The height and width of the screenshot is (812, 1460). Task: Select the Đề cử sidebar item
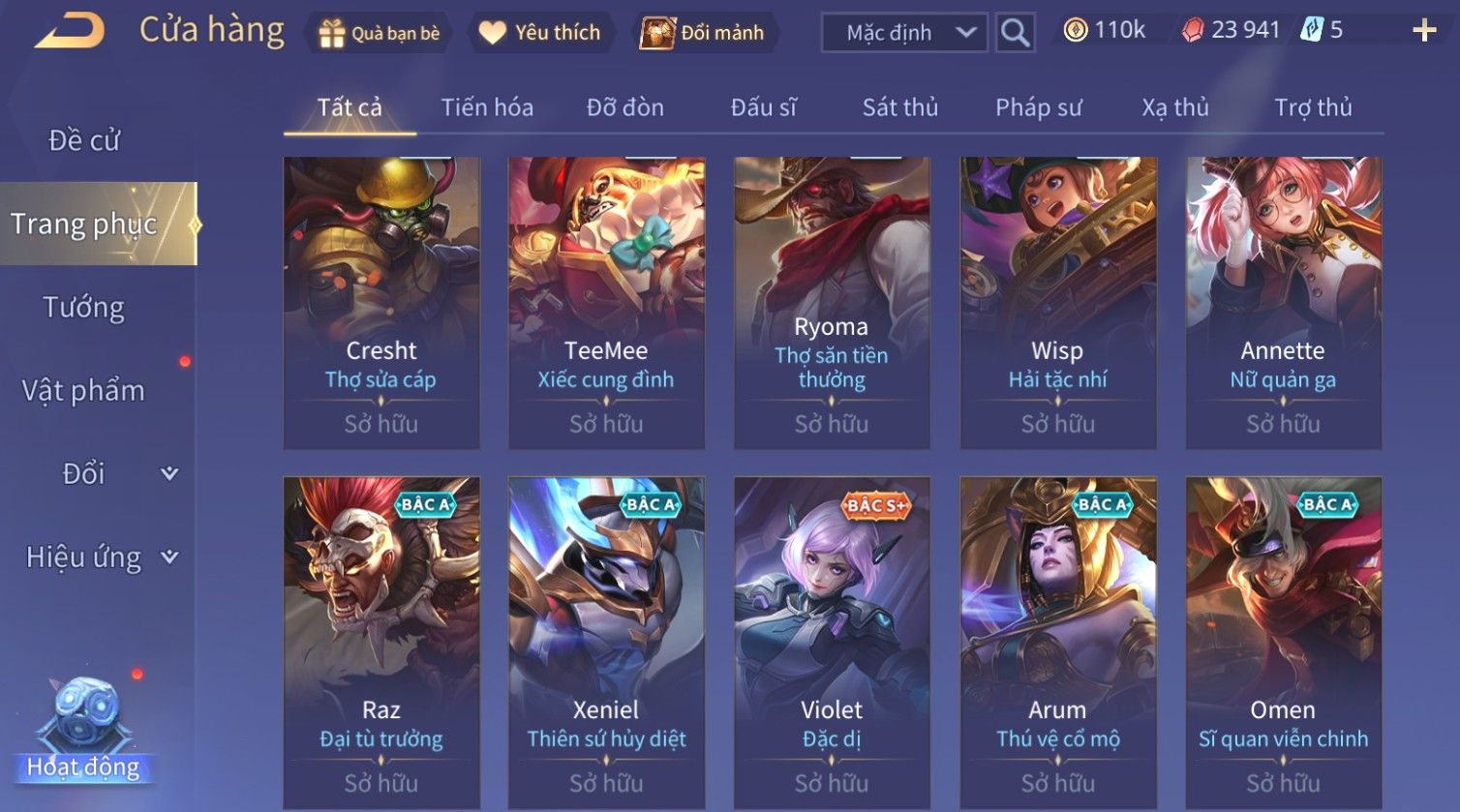tap(84, 140)
